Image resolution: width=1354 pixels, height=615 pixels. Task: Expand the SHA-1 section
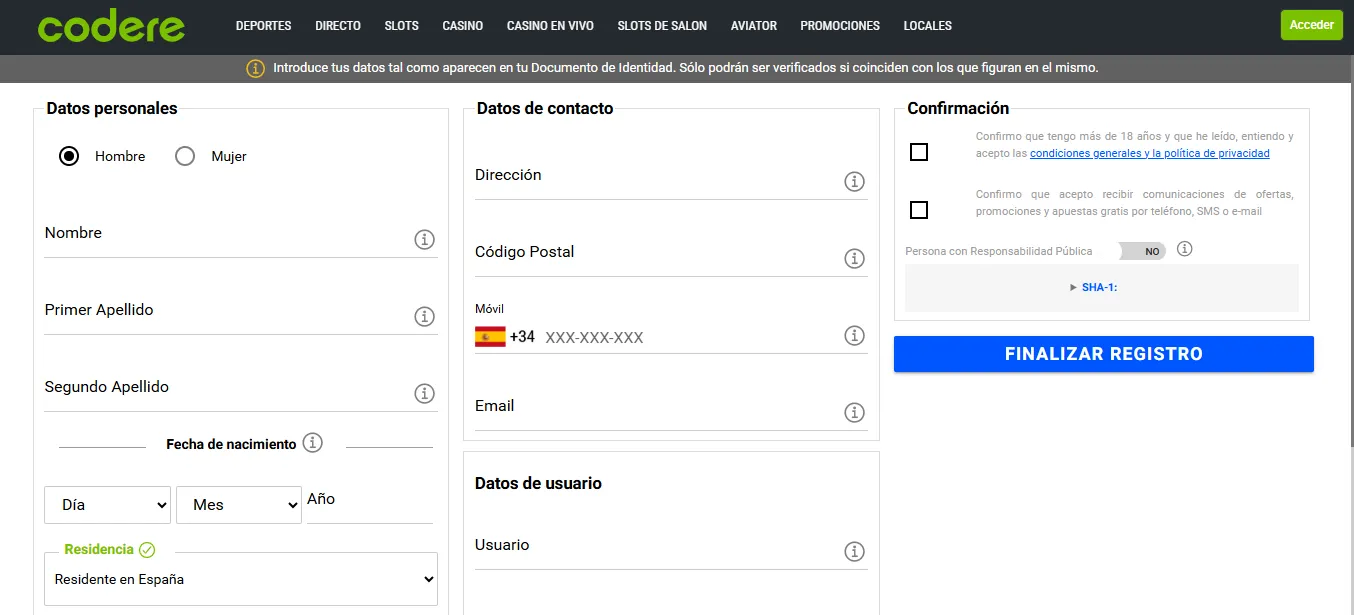1101,288
